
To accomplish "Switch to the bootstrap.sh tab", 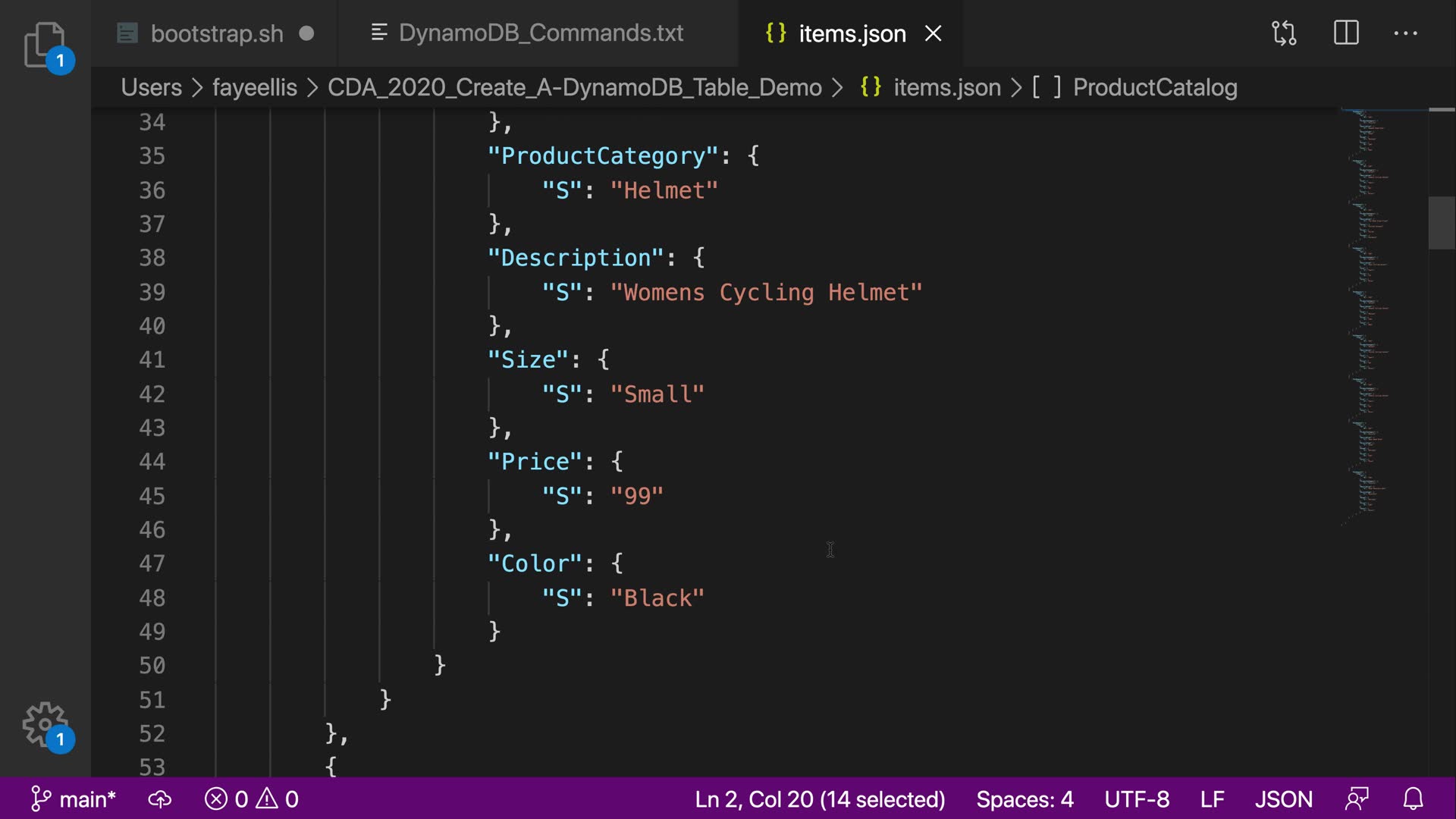I will point(217,33).
